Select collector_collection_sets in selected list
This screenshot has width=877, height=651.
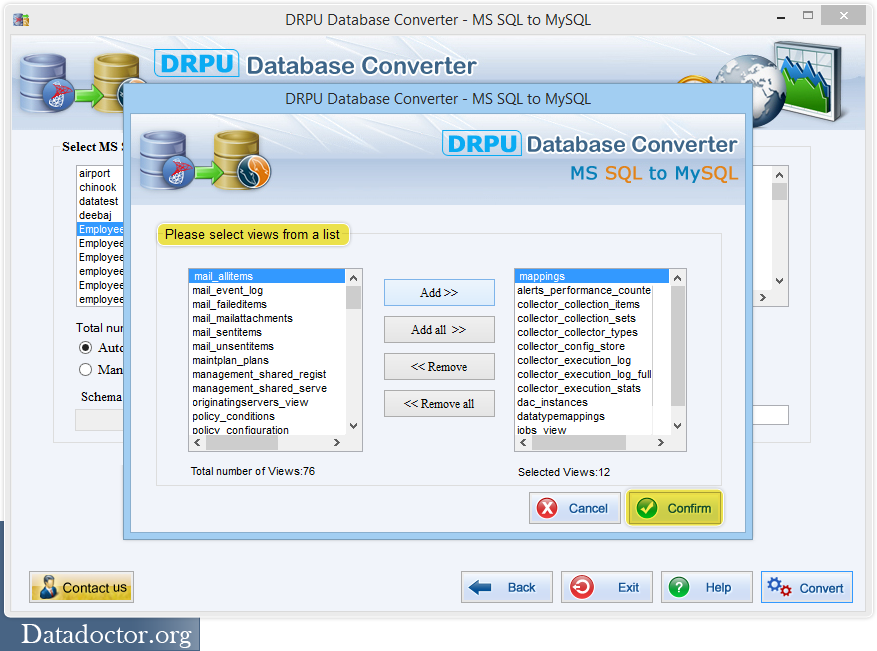584,318
